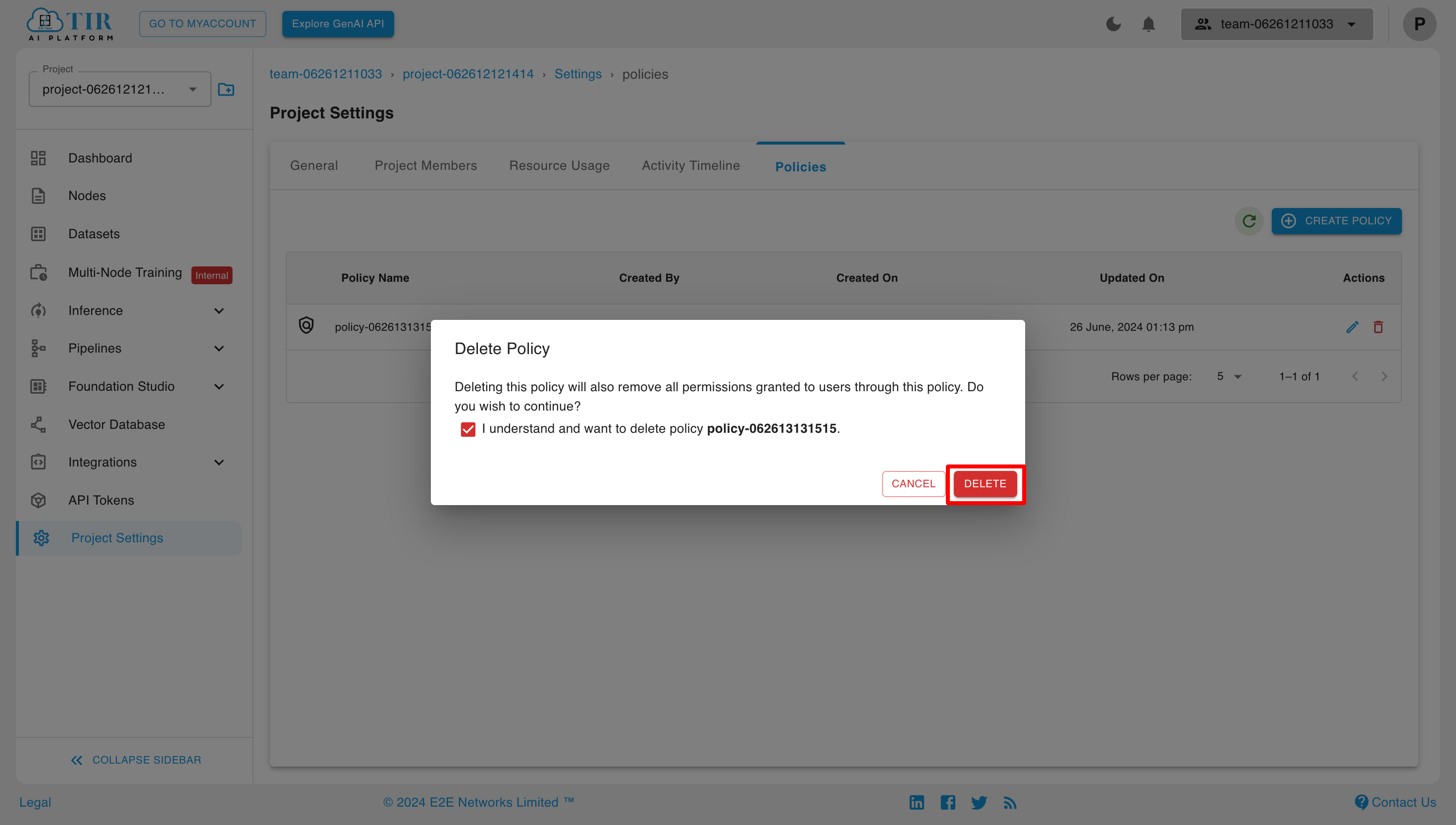Expand the Inference menu chevron
The width and height of the screenshot is (1456, 825).
(x=219, y=310)
